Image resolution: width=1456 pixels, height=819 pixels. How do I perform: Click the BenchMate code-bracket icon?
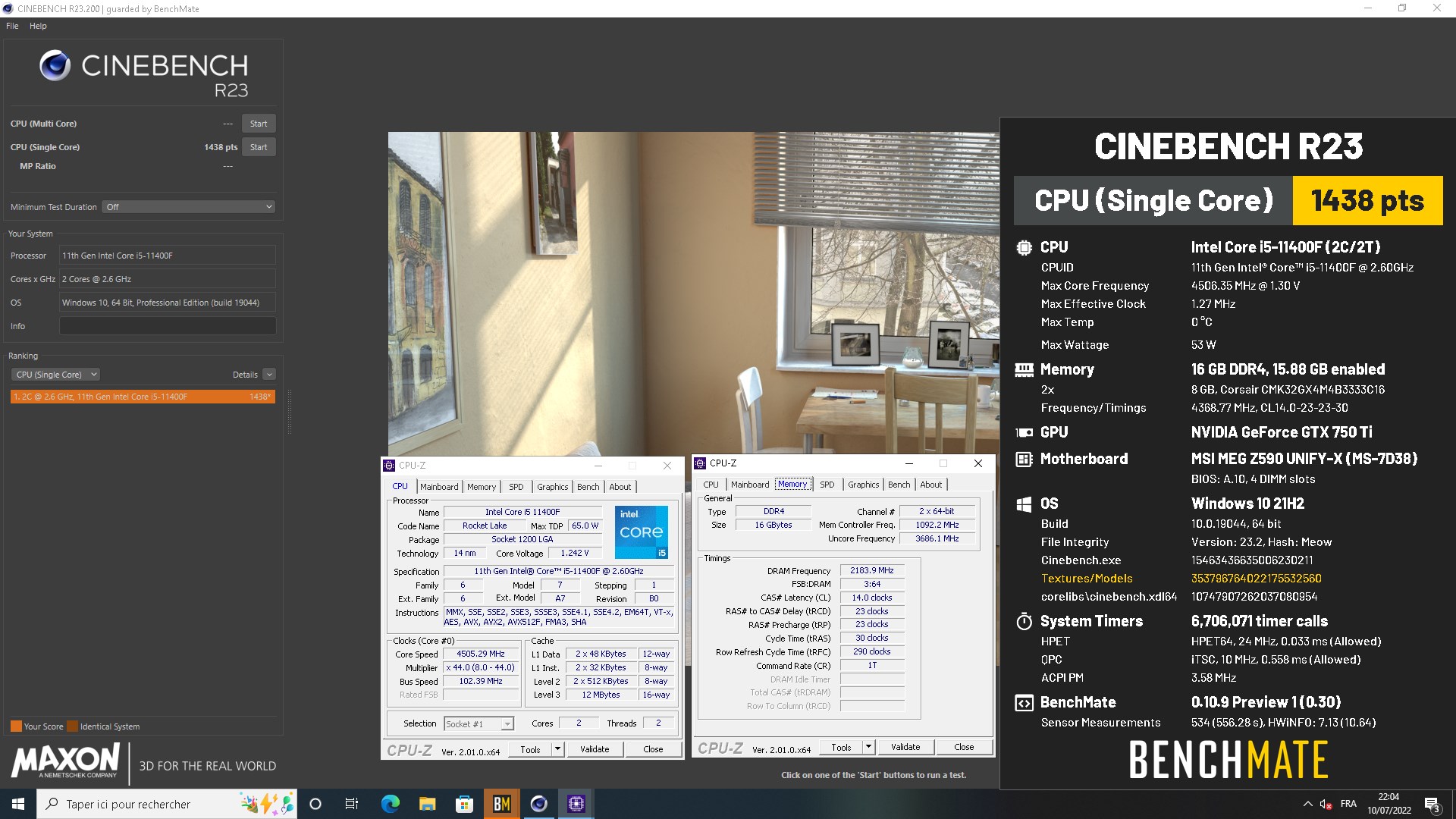click(x=1024, y=703)
